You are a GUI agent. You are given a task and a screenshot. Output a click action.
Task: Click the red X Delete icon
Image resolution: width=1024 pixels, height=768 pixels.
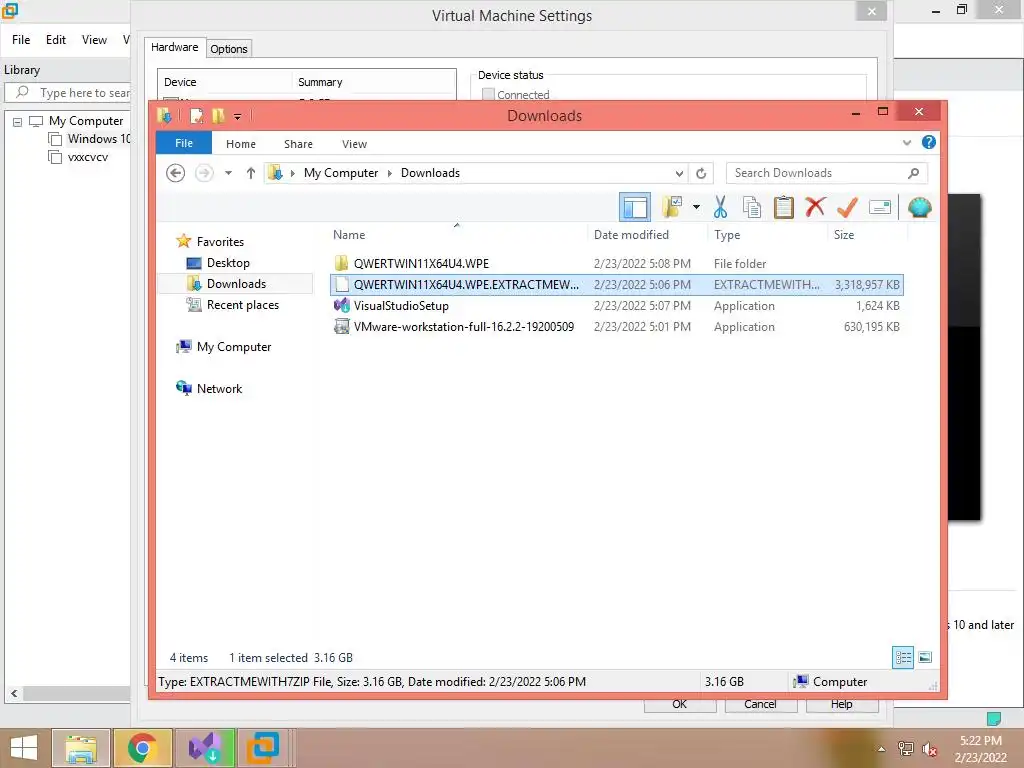point(815,207)
